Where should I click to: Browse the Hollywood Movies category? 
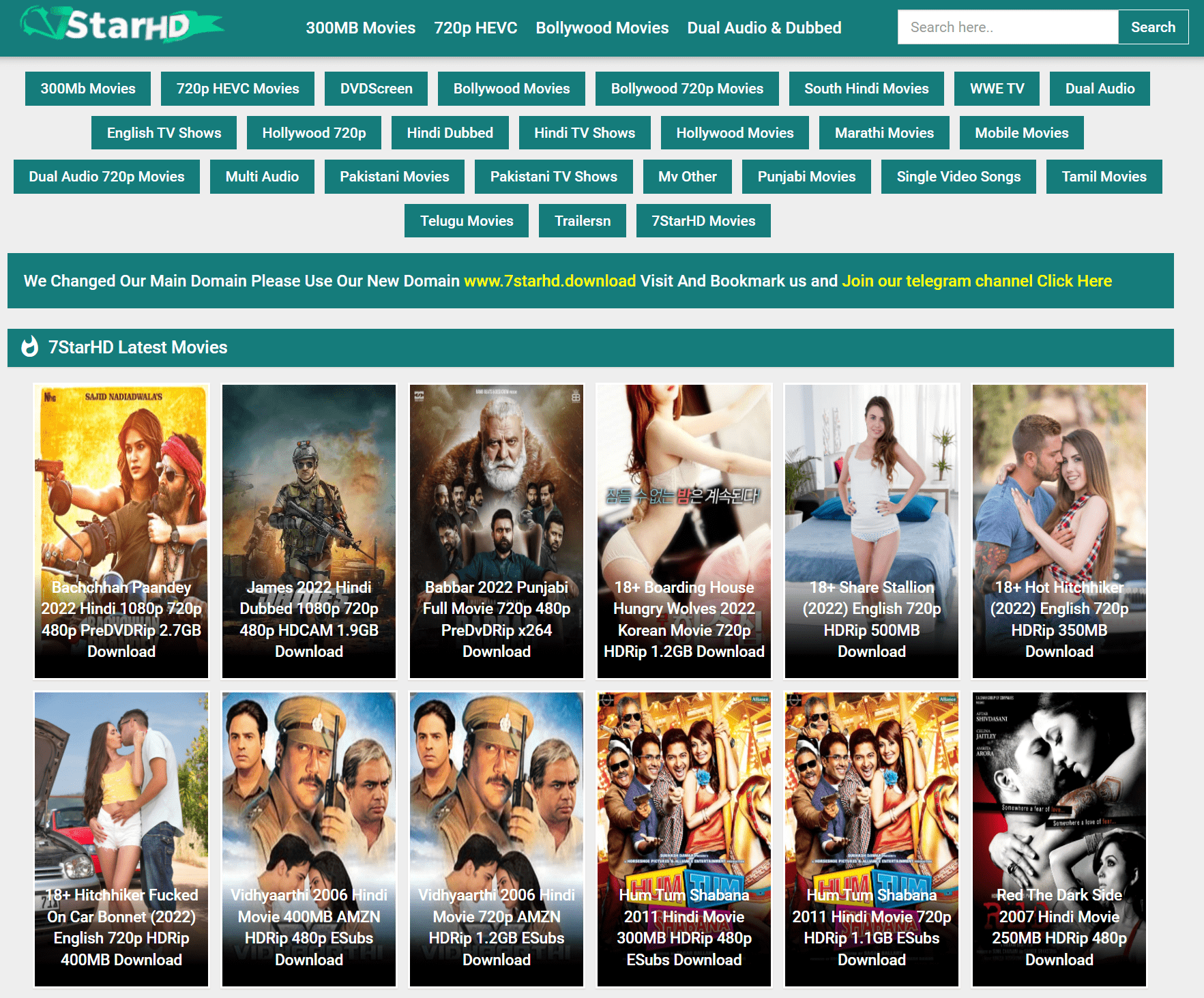tap(735, 133)
